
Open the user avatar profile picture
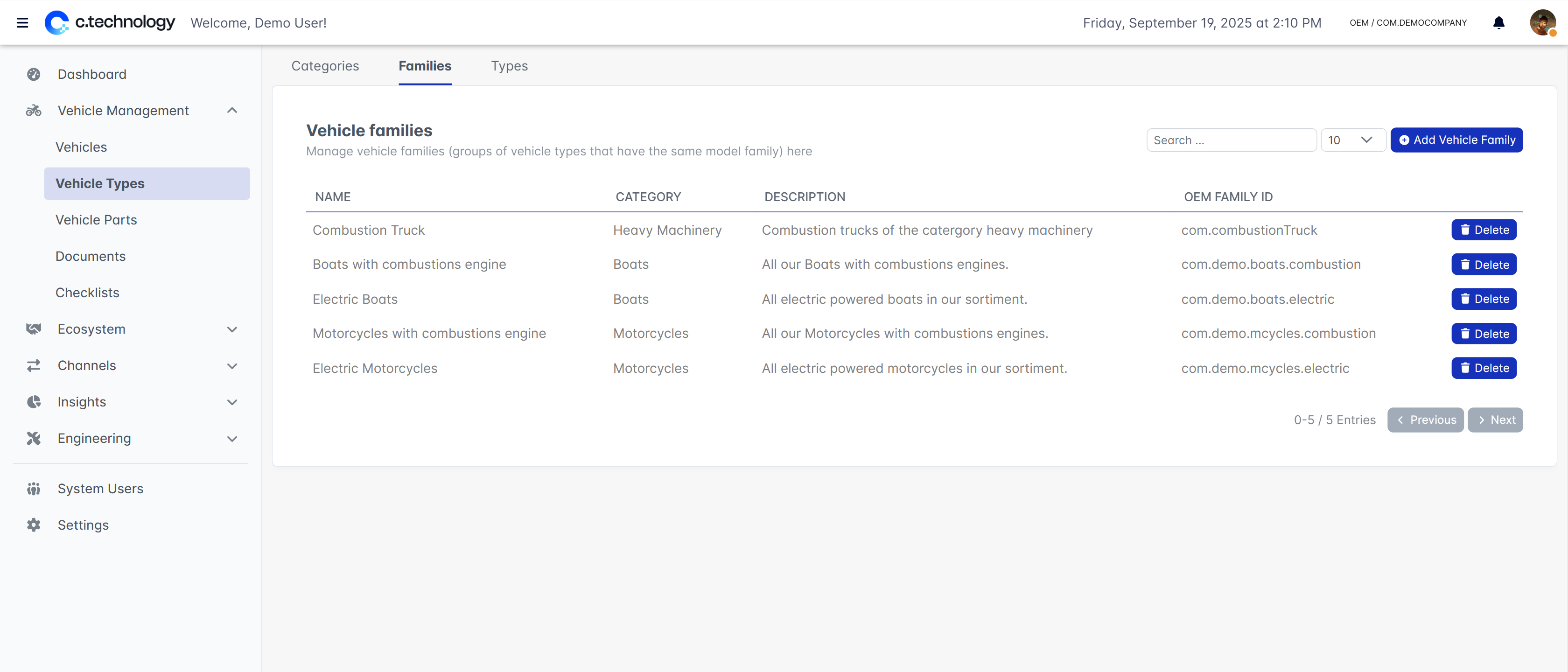(1542, 22)
